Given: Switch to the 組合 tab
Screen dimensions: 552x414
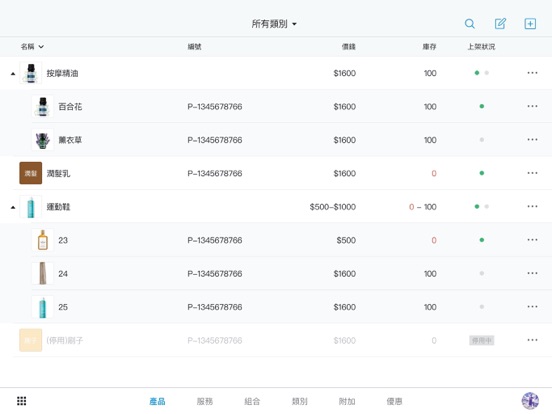Looking at the screenshot, I should point(252,401).
